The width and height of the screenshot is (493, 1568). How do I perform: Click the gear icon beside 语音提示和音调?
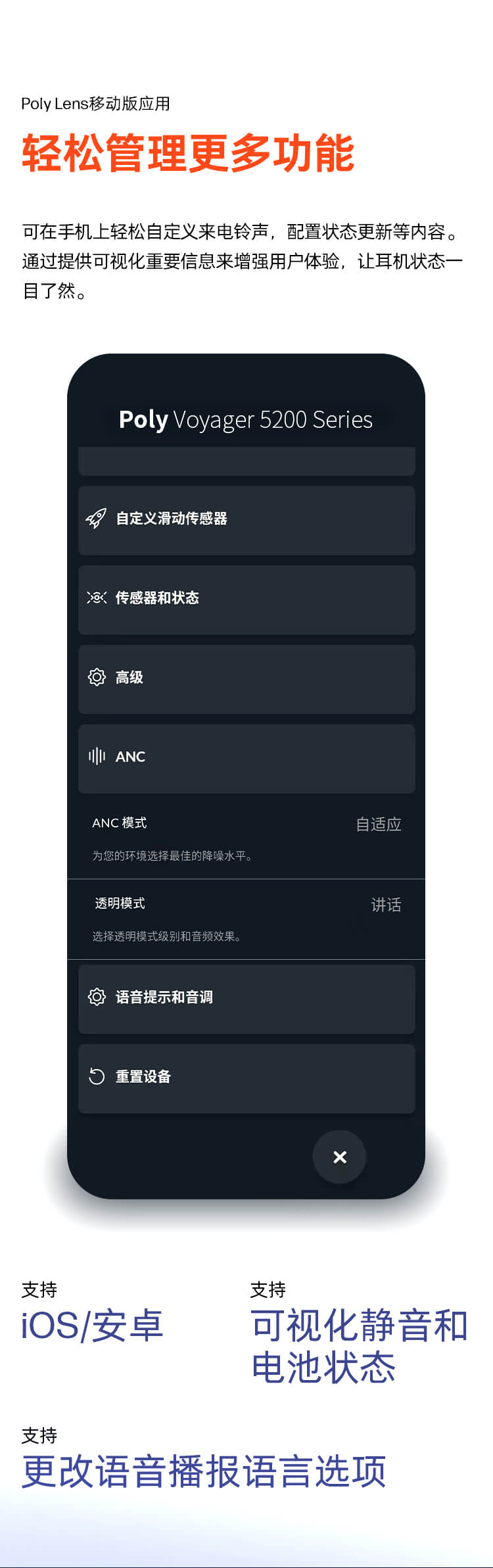[97, 998]
